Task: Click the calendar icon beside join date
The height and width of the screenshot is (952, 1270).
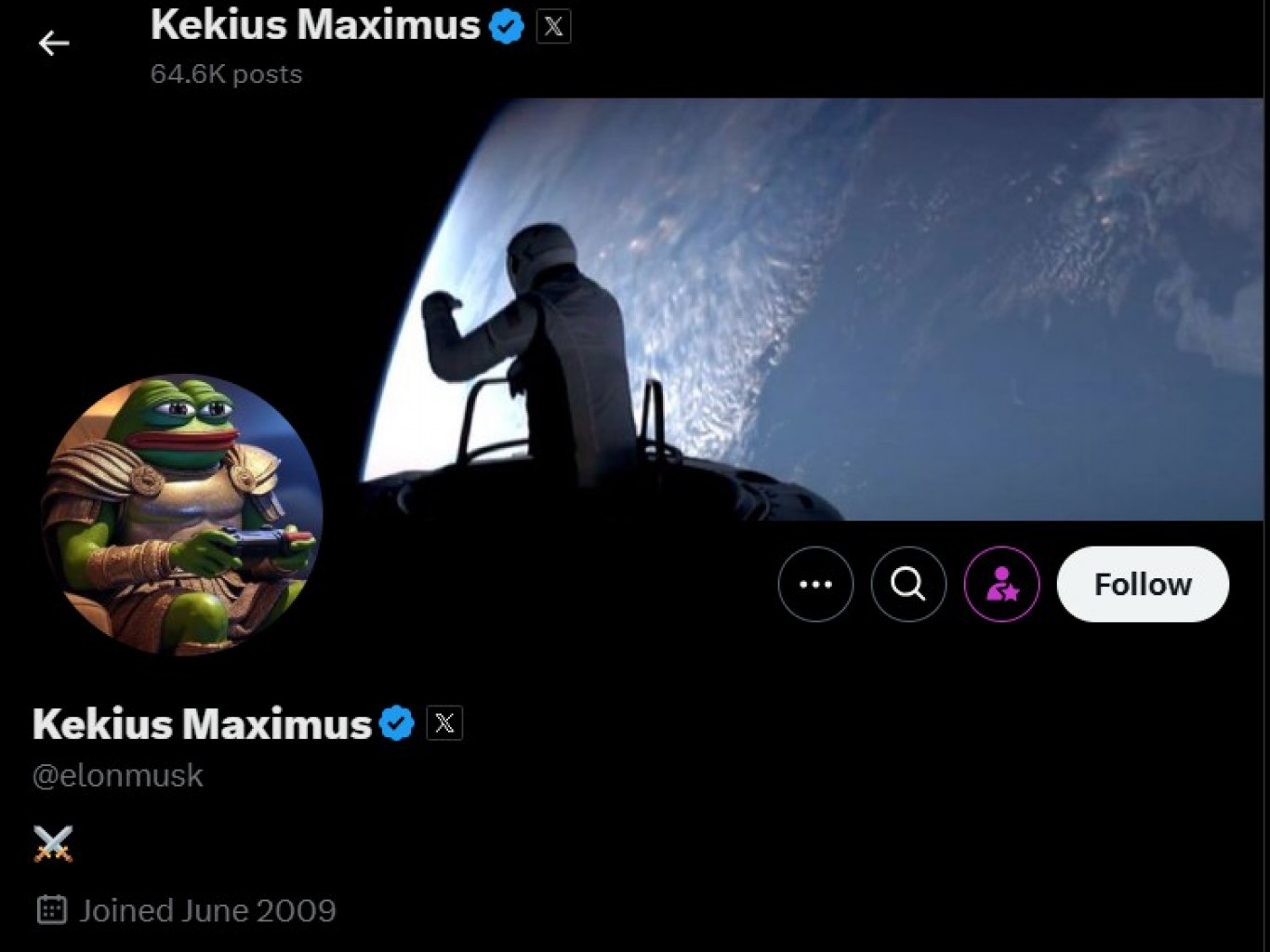Action: click(52, 909)
